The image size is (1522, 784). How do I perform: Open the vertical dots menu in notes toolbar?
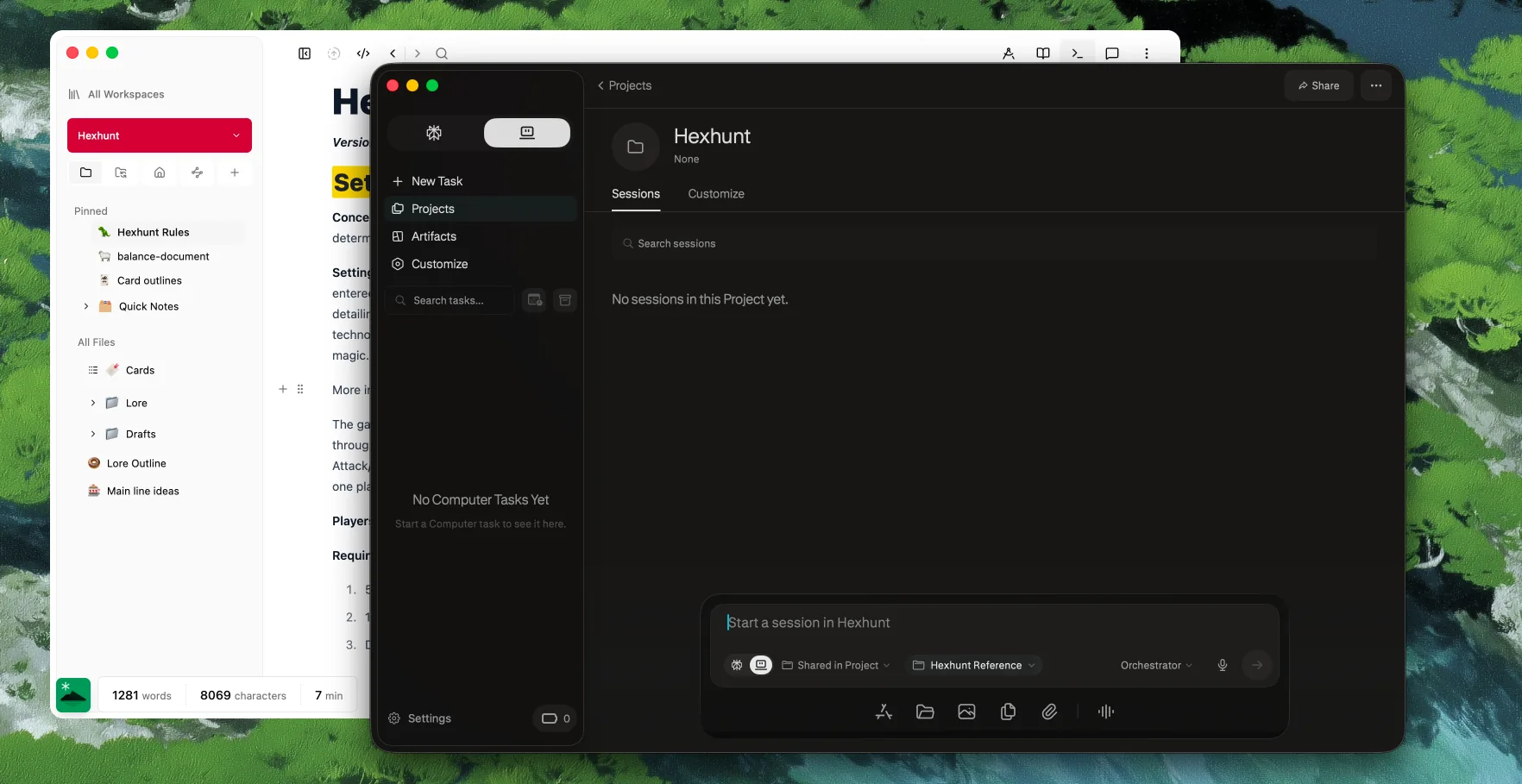(1147, 53)
